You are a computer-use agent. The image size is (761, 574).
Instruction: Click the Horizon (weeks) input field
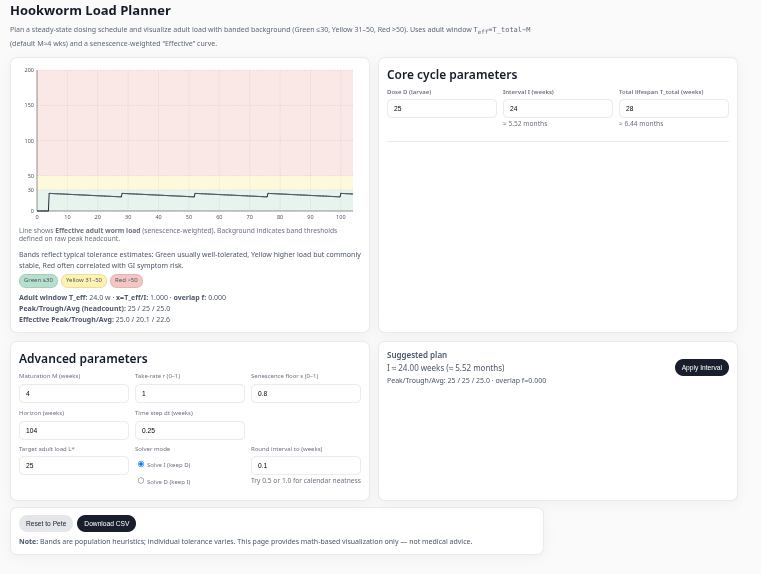(x=73, y=430)
